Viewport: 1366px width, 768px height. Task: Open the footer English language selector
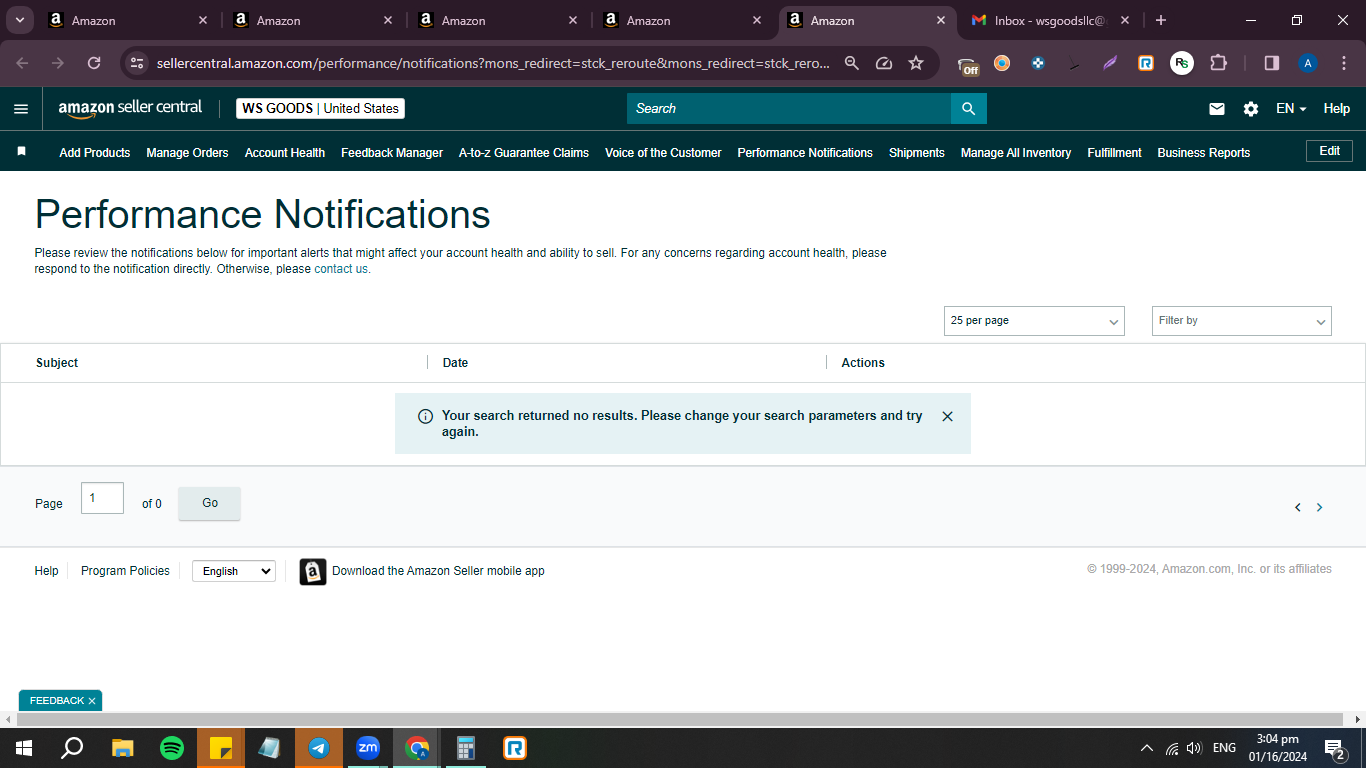(234, 571)
